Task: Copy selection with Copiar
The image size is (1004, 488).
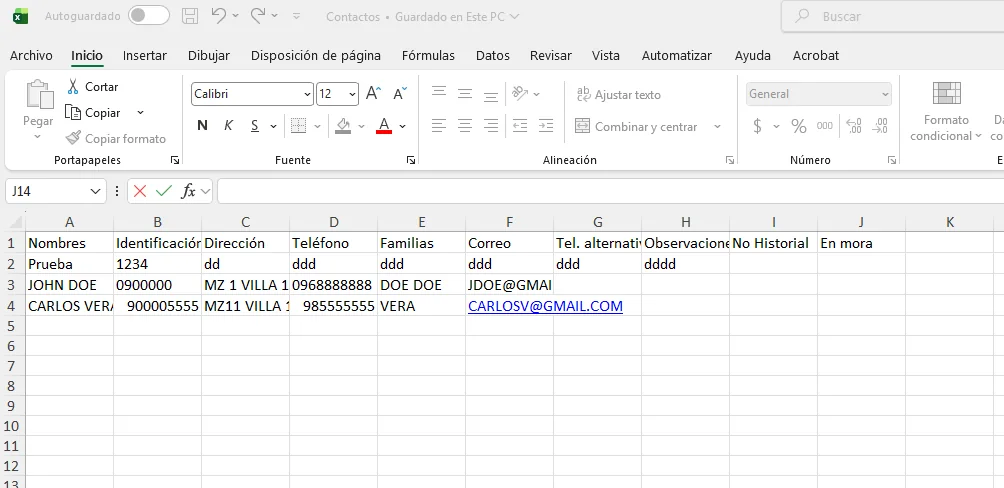Action: tap(94, 113)
